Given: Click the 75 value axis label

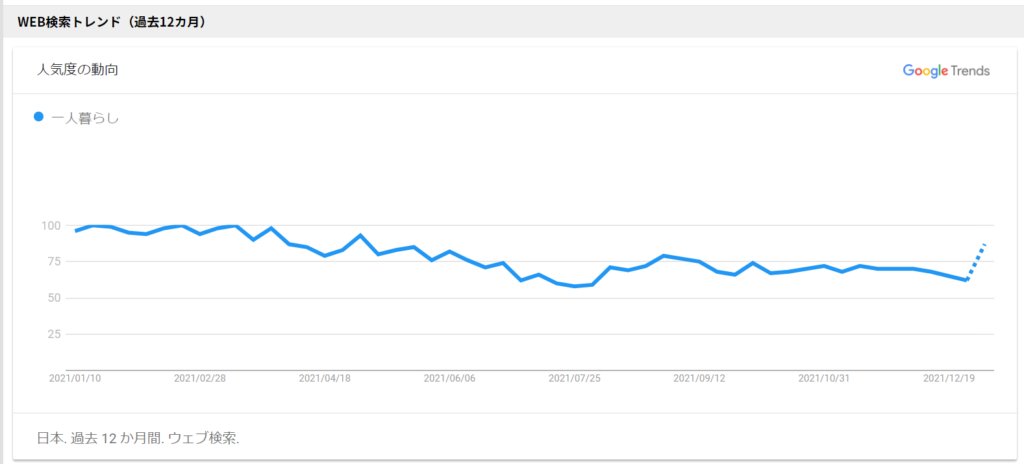Looking at the screenshot, I should [55, 261].
